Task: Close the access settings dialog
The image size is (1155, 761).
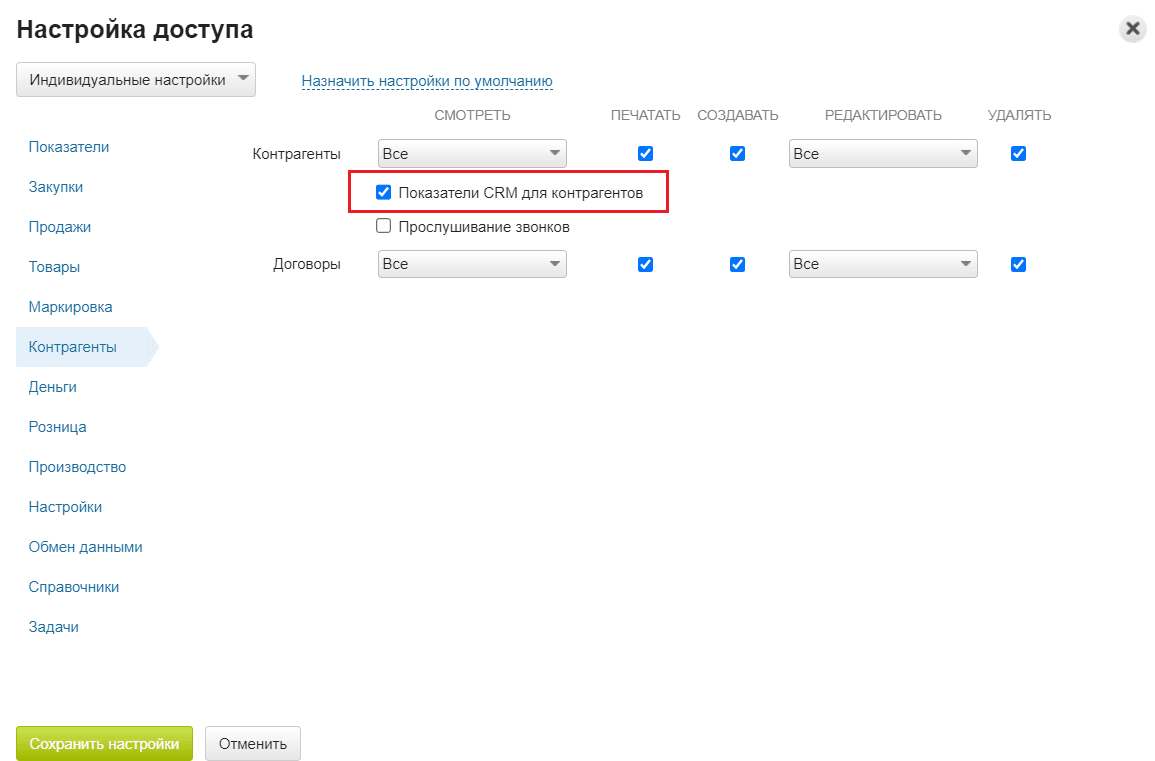Action: (x=1132, y=29)
